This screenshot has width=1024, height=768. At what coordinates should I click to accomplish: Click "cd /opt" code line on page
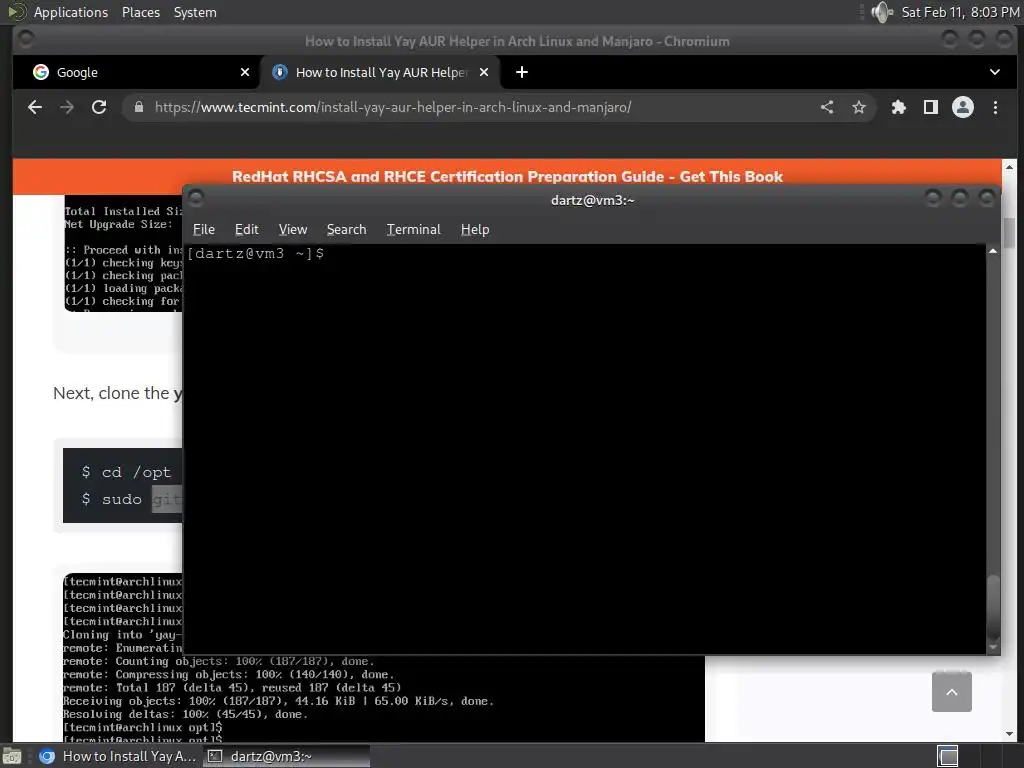tap(126, 472)
